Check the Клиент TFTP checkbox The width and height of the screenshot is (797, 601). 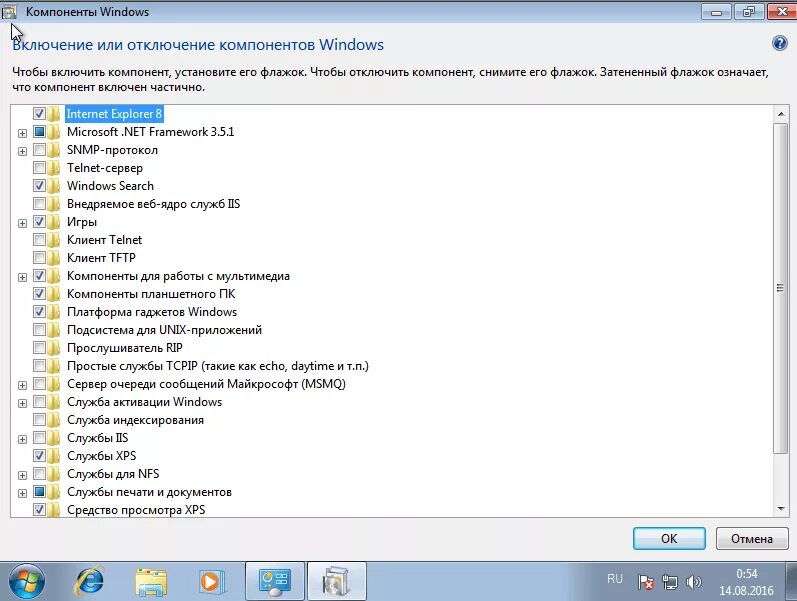(x=39, y=257)
